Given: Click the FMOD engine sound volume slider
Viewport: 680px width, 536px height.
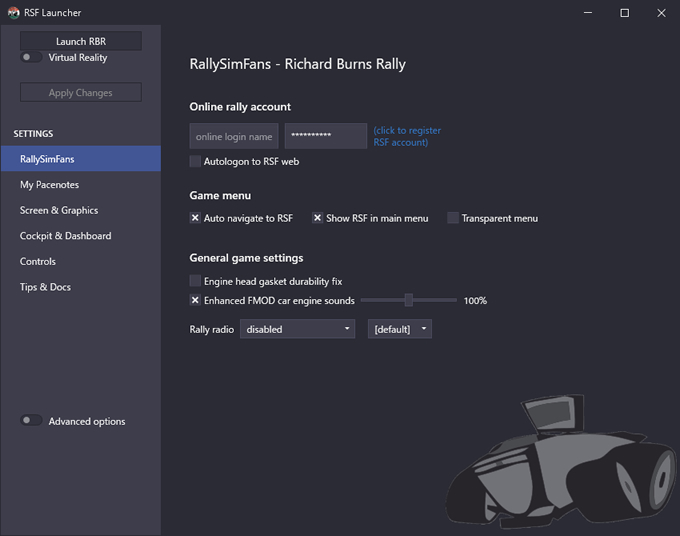Looking at the screenshot, I should pyautogui.click(x=409, y=300).
